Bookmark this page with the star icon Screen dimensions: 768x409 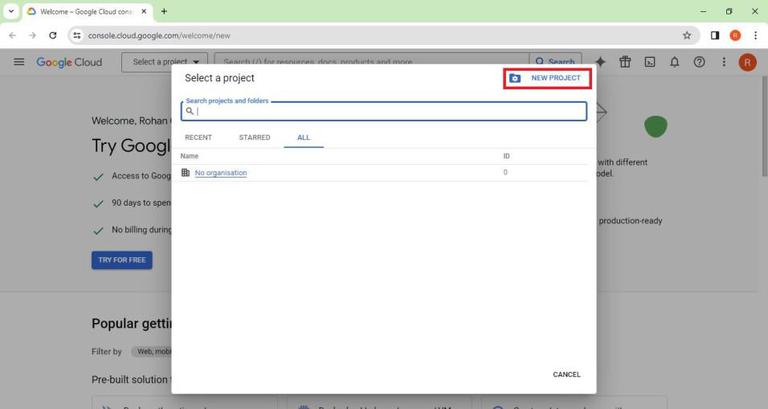pos(687,35)
